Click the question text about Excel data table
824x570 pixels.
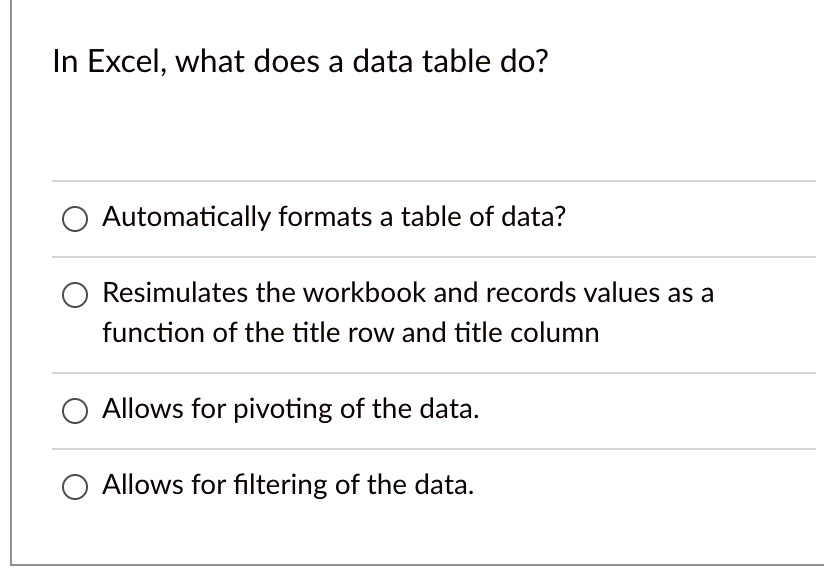point(300,61)
